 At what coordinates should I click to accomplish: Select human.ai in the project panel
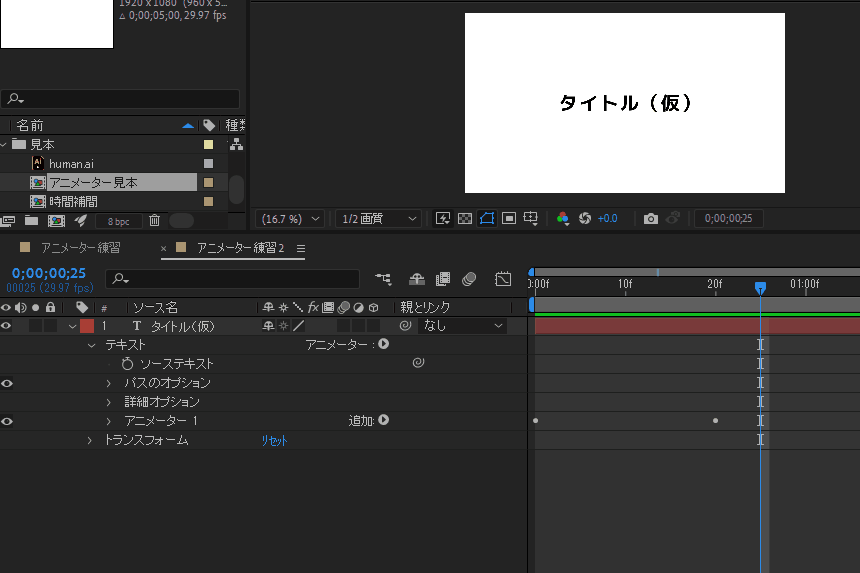[71, 163]
